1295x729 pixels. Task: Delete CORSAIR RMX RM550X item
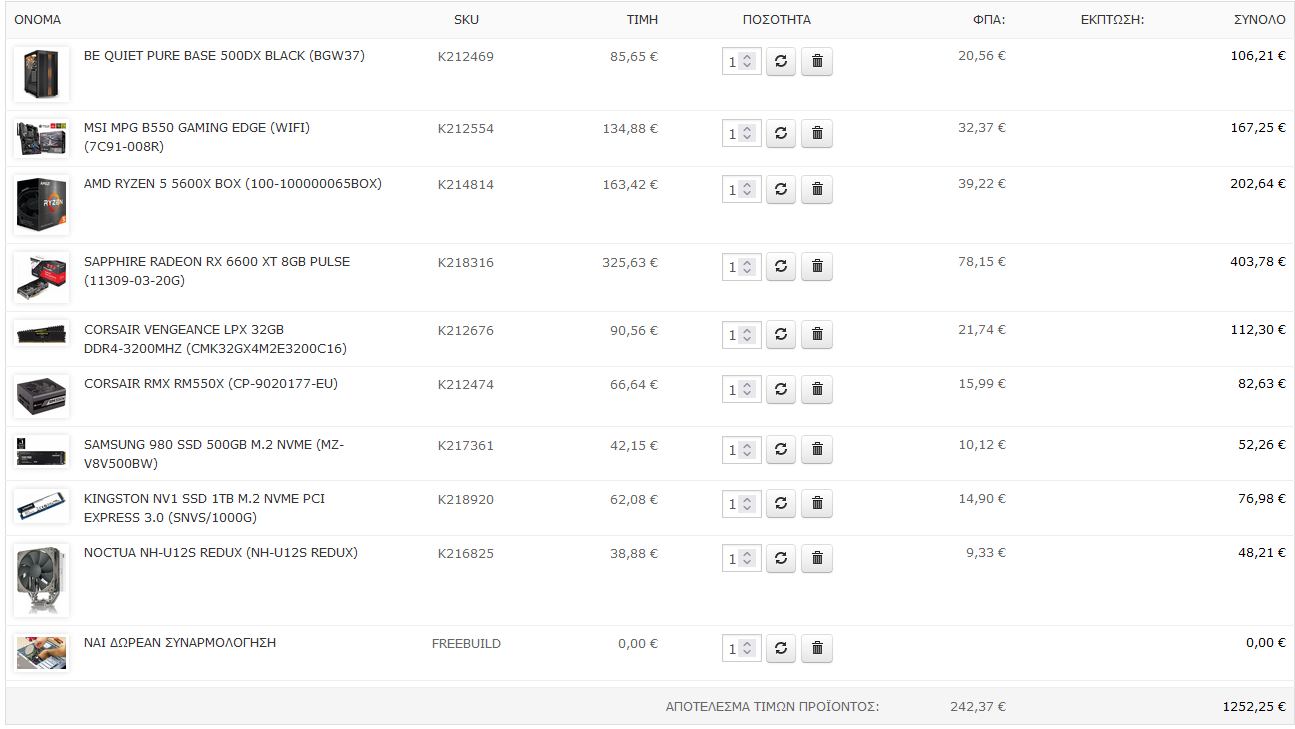click(x=817, y=390)
